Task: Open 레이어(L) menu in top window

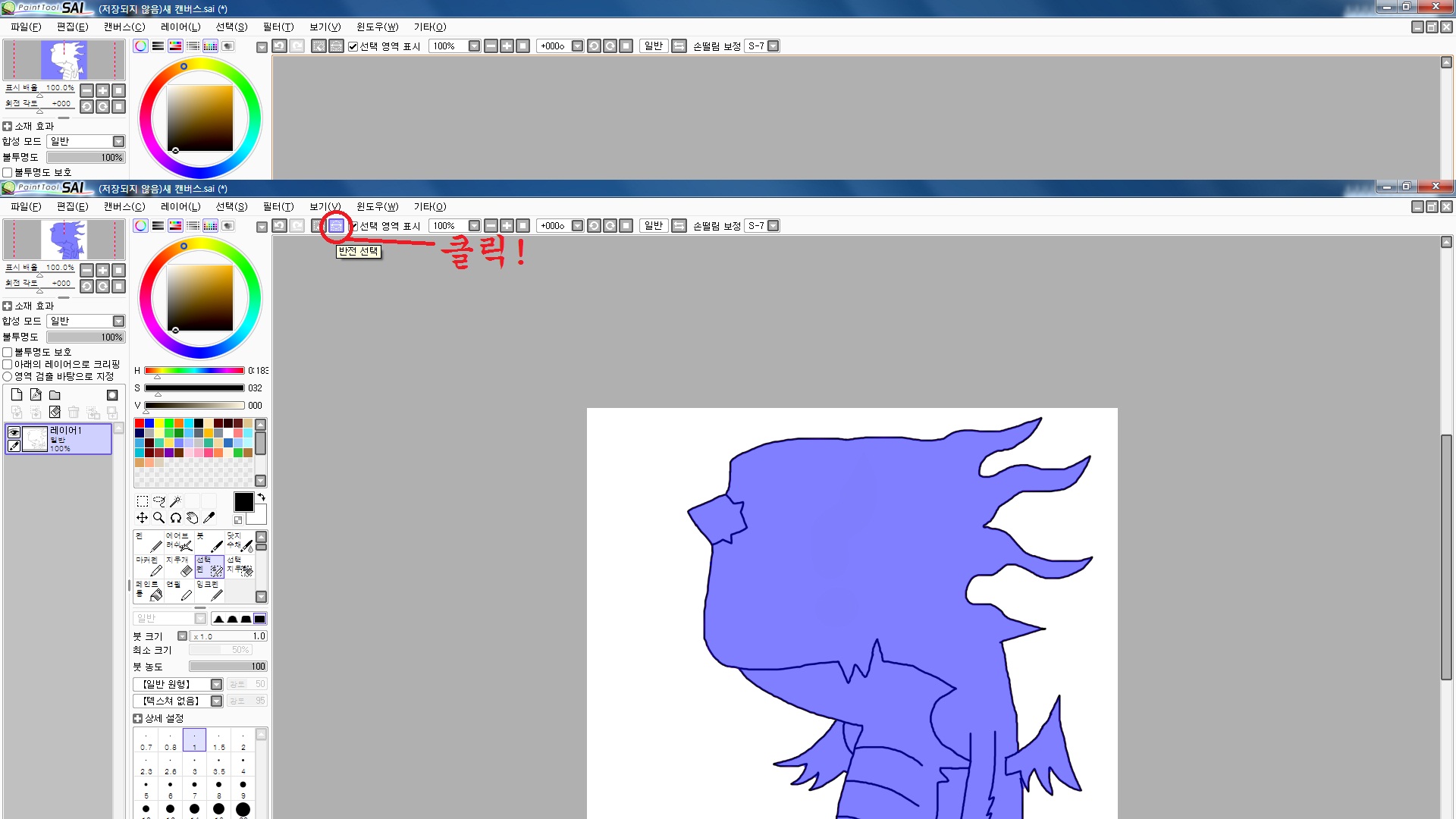Action: pos(180,27)
